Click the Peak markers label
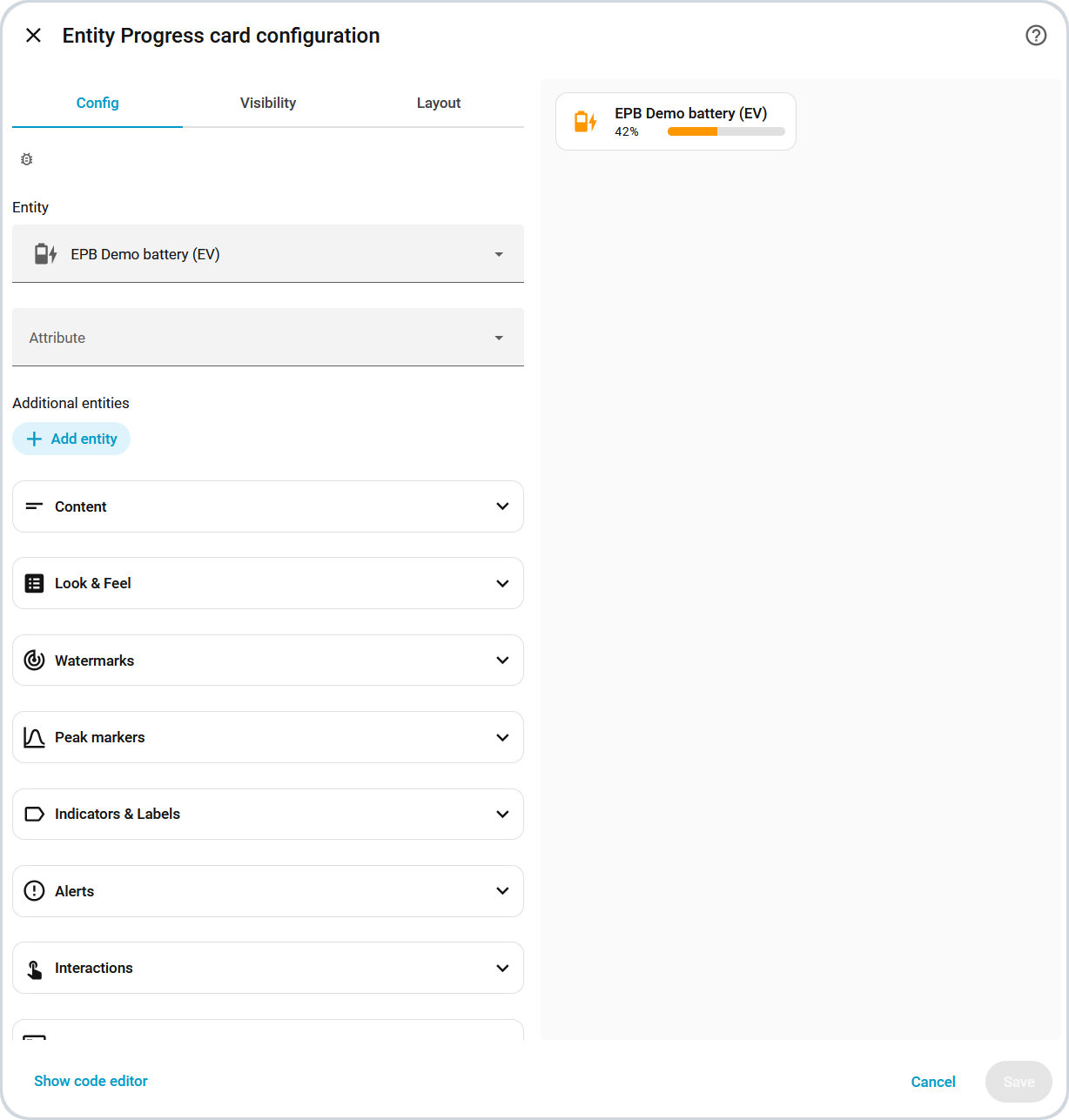The height and width of the screenshot is (1120, 1069). (x=100, y=737)
